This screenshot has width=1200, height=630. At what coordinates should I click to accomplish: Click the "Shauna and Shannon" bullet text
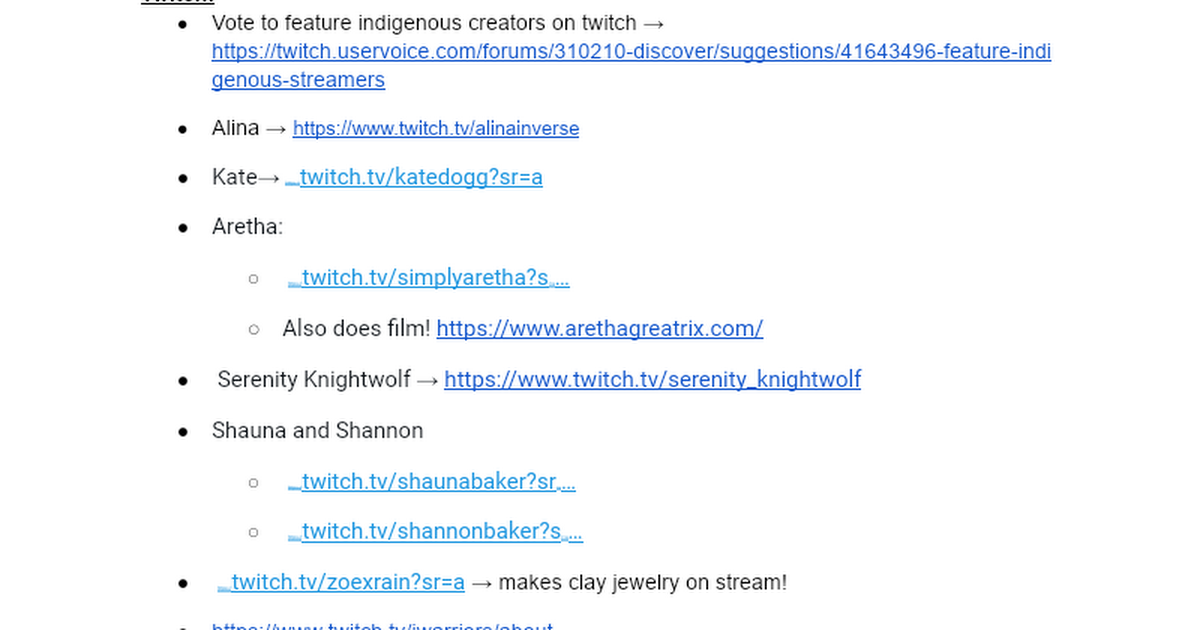[x=317, y=431]
